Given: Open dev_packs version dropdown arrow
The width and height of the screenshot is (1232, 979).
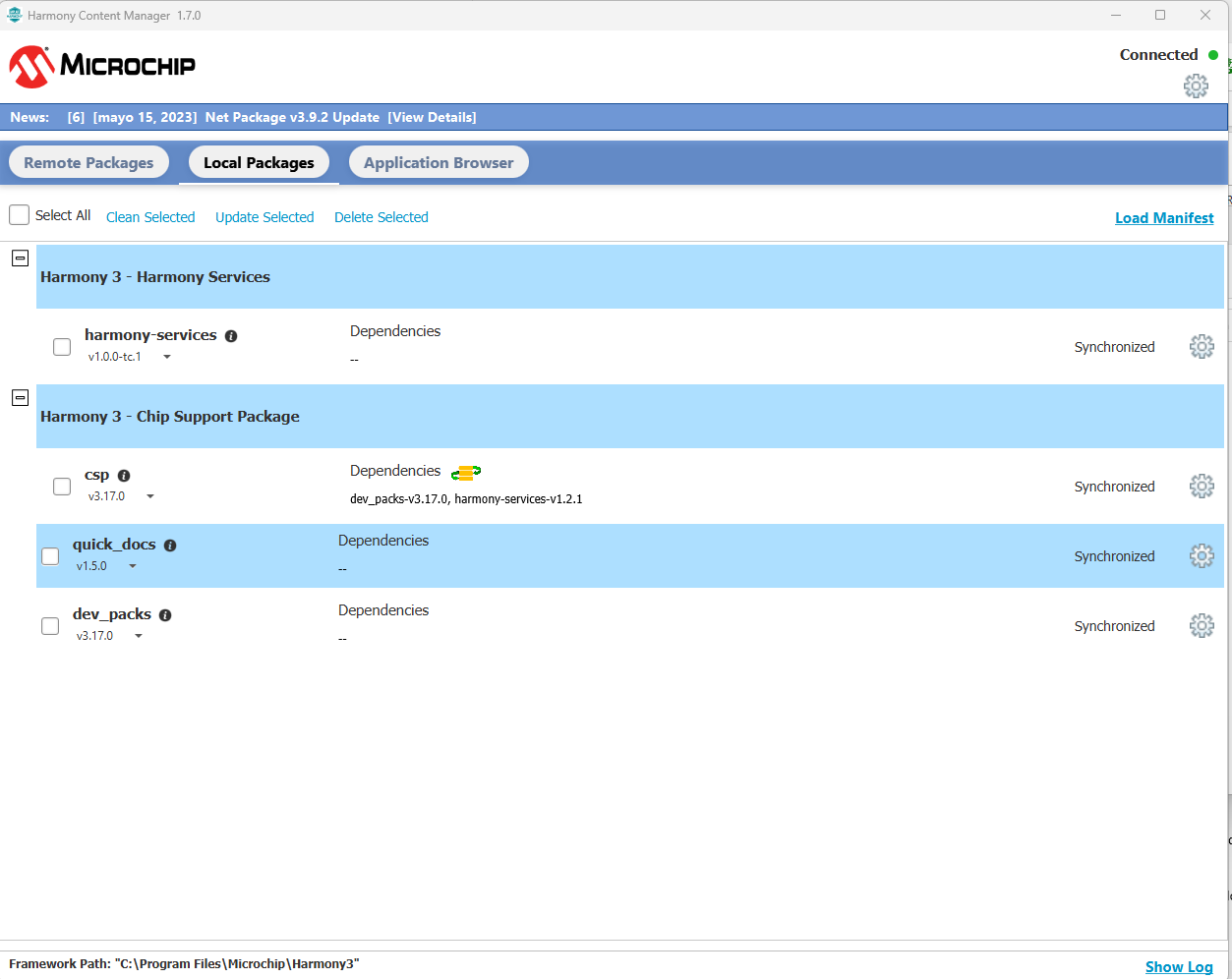Looking at the screenshot, I should [x=139, y=636].
